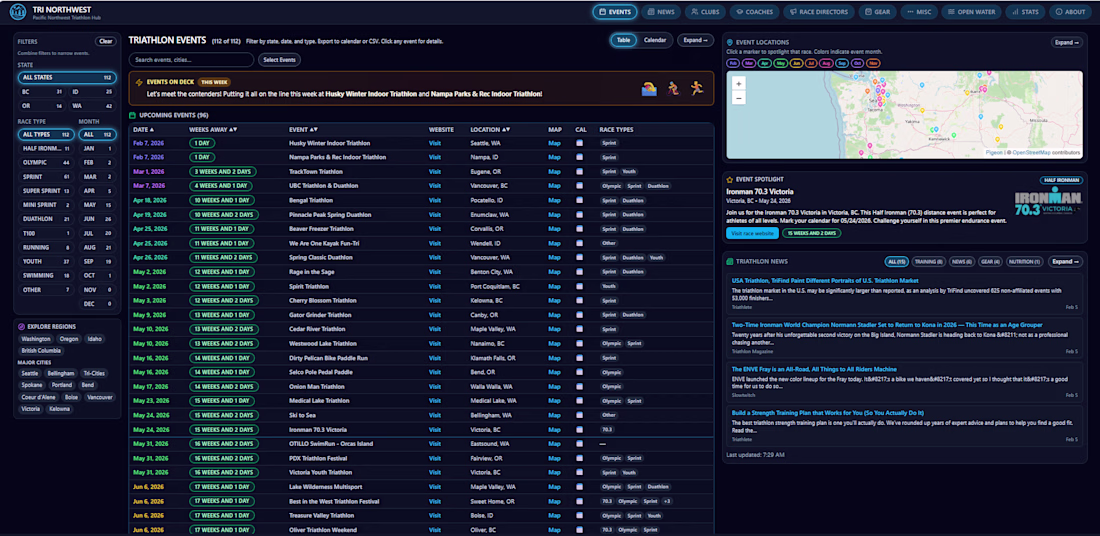Open the Ironman 70.3 Victoria logo image
Viewport: 1100px width, 536px height.
point(1047,203)
